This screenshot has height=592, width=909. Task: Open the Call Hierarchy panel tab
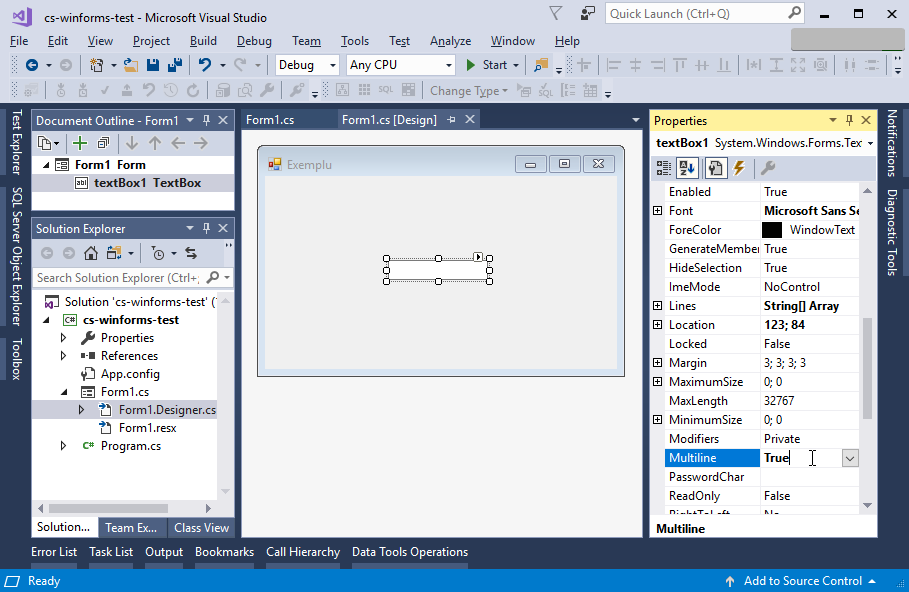tap(303, 552)
